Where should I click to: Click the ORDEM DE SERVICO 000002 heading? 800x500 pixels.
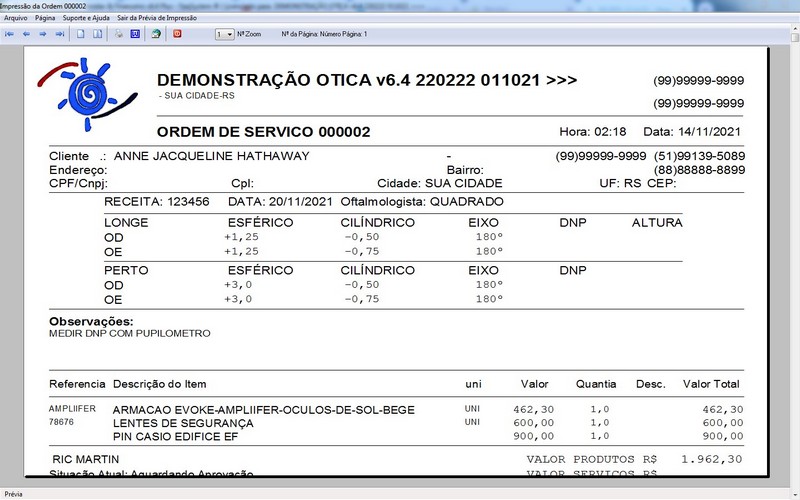263,132
